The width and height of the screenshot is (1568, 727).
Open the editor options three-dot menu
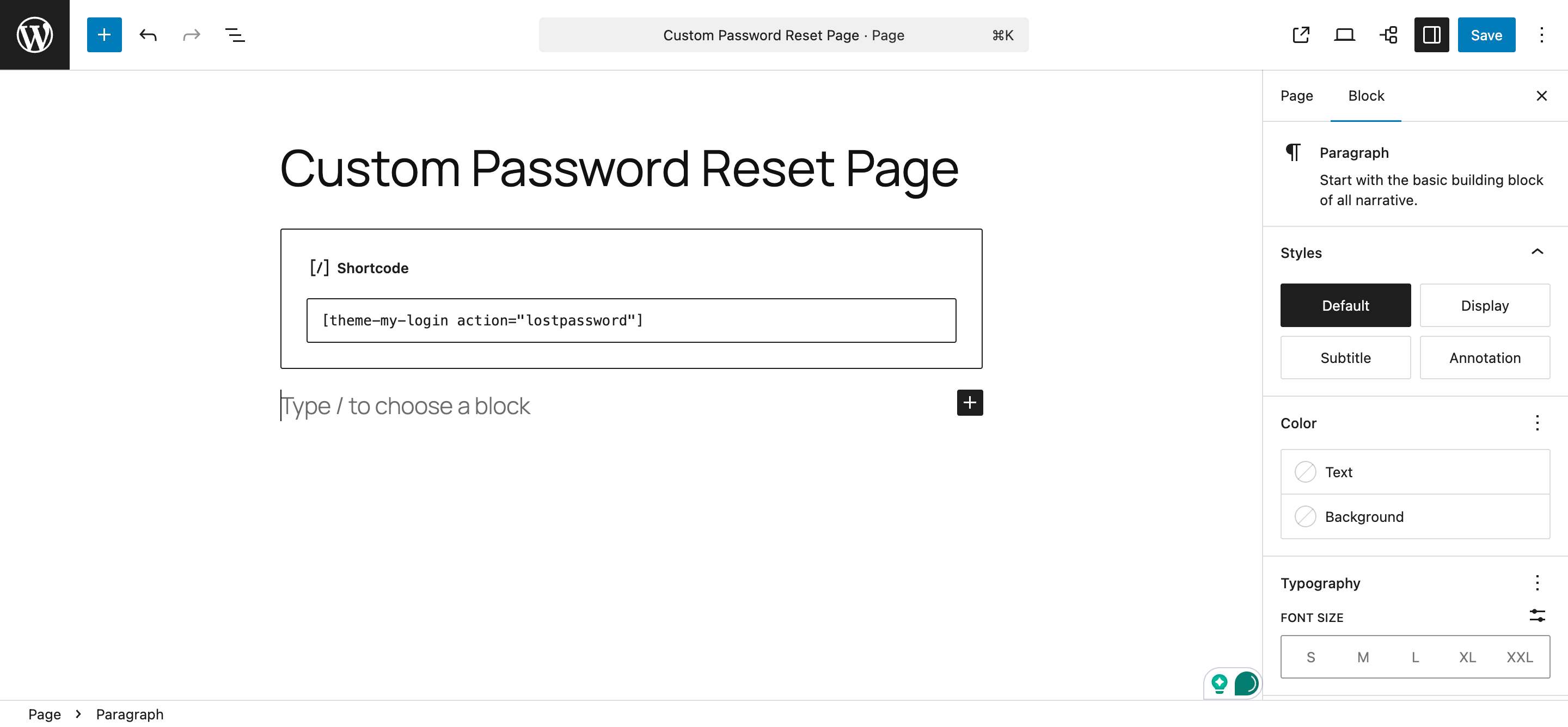[x=1542, y=35]
